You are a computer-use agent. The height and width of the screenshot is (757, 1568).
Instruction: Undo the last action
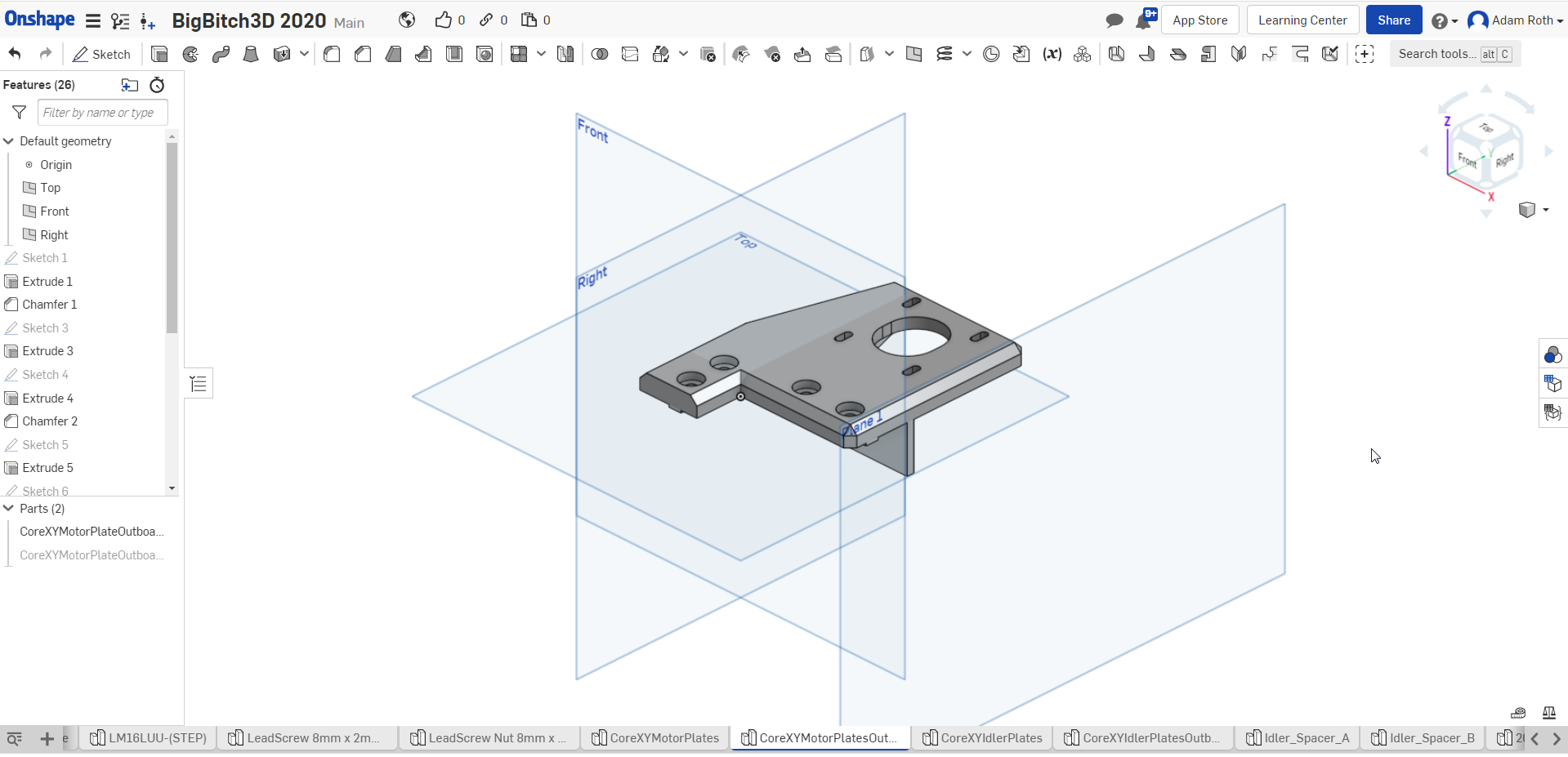click(x=15, y=54)
